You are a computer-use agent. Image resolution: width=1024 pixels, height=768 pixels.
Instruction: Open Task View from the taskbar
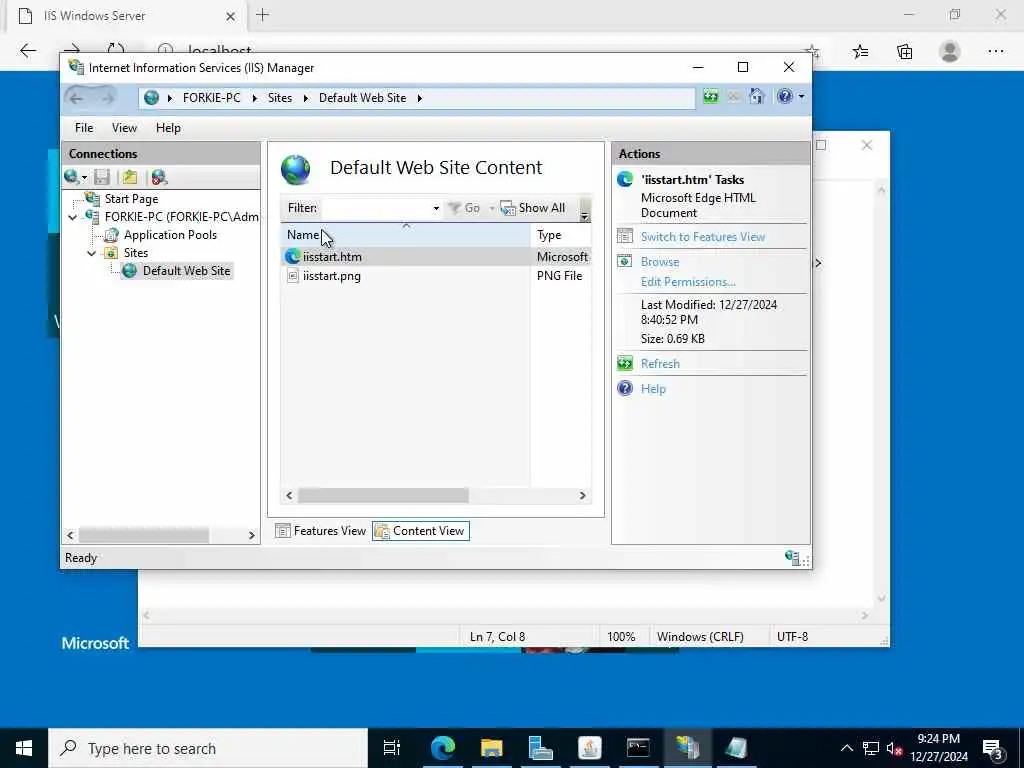(392, 748)
